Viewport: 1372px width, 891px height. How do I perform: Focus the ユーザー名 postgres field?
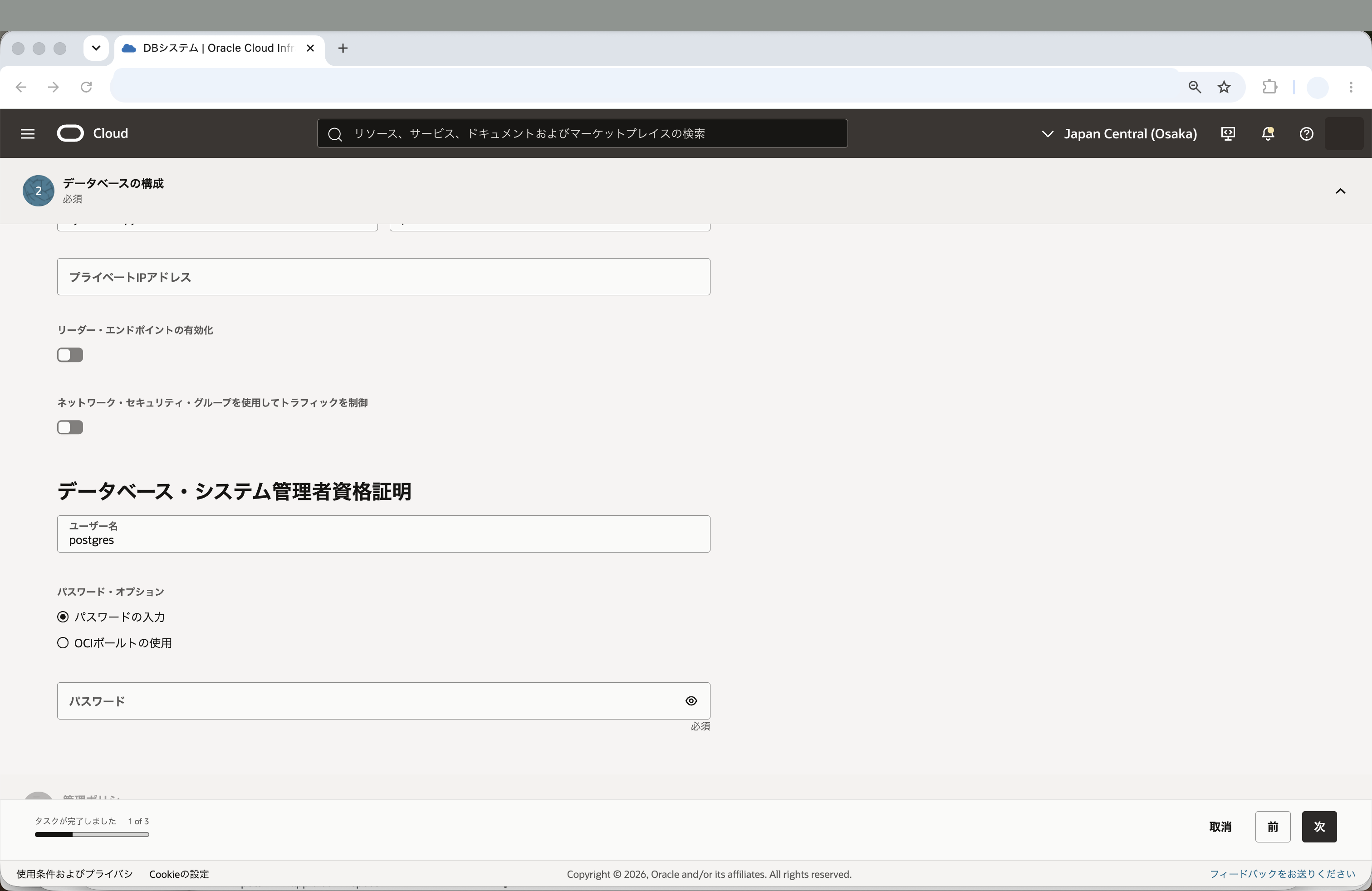coord(383,534)
